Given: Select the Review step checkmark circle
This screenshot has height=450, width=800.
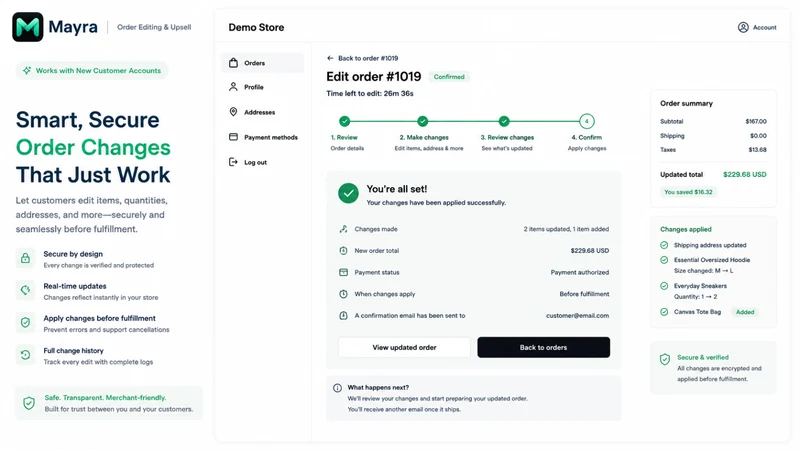Looking at the screenshot, I should pos(345,121).
